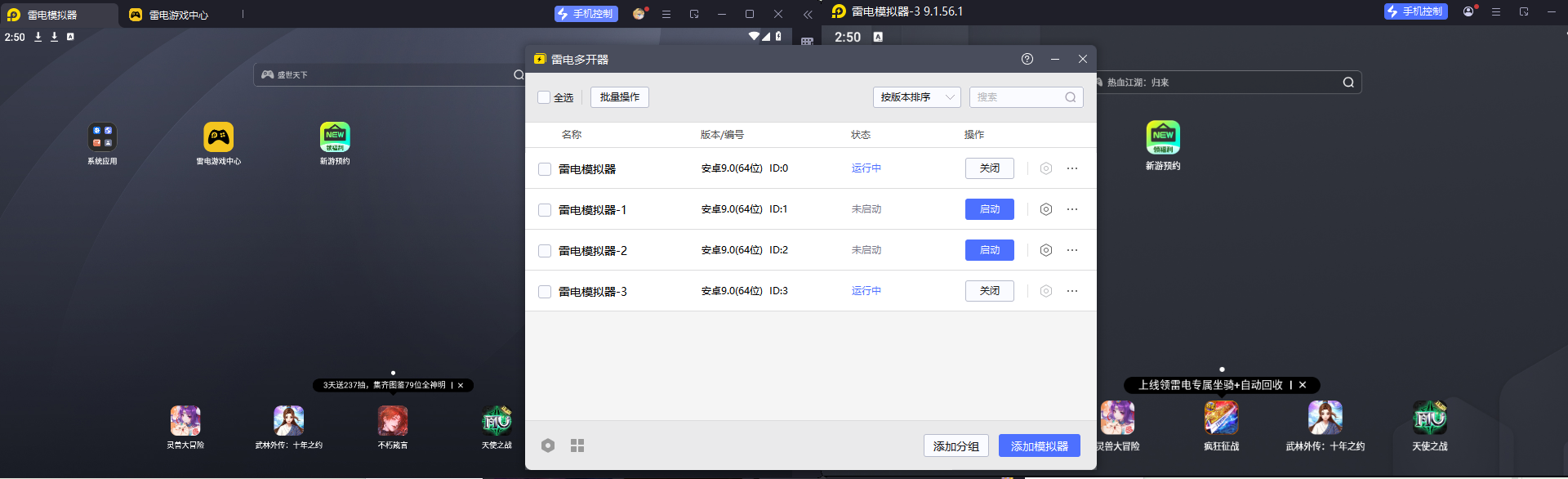Click the 搜索 search field in multi-opener
The height and width of the screenshot is (479, 1568).
coord(1018,97)
